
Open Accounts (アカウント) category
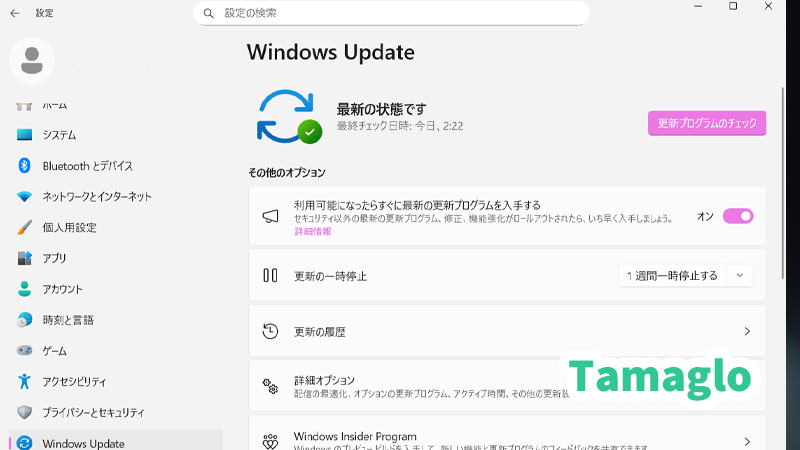[x=116, y=289]
